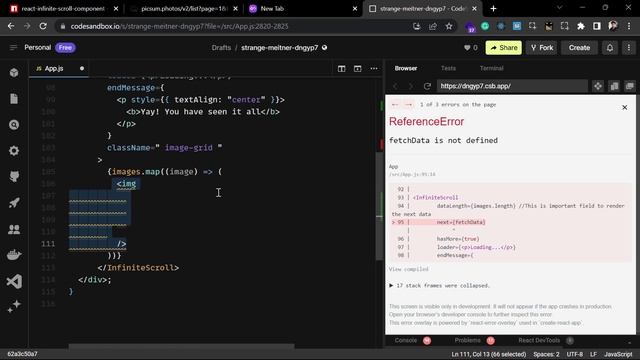Click the strange-meitner-dngyp7 sandbox title
This screenshot has width=640, height=360.
pos(280,48)
